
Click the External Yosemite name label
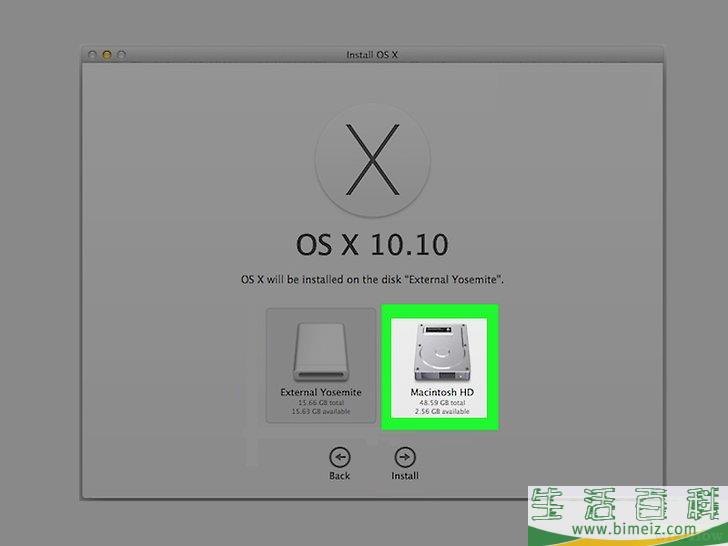(321, 392)
